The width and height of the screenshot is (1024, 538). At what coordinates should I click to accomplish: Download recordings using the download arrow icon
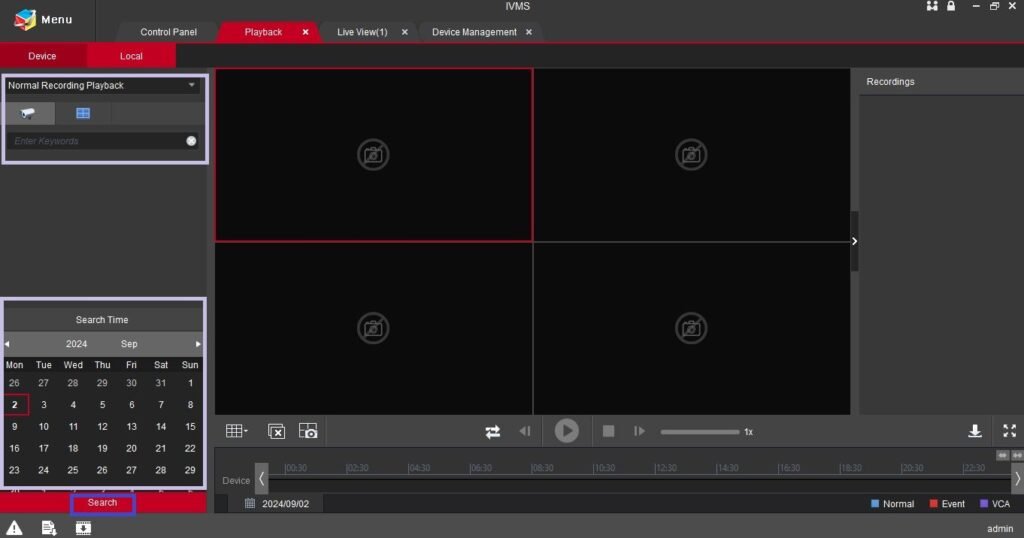click(975, 431)
